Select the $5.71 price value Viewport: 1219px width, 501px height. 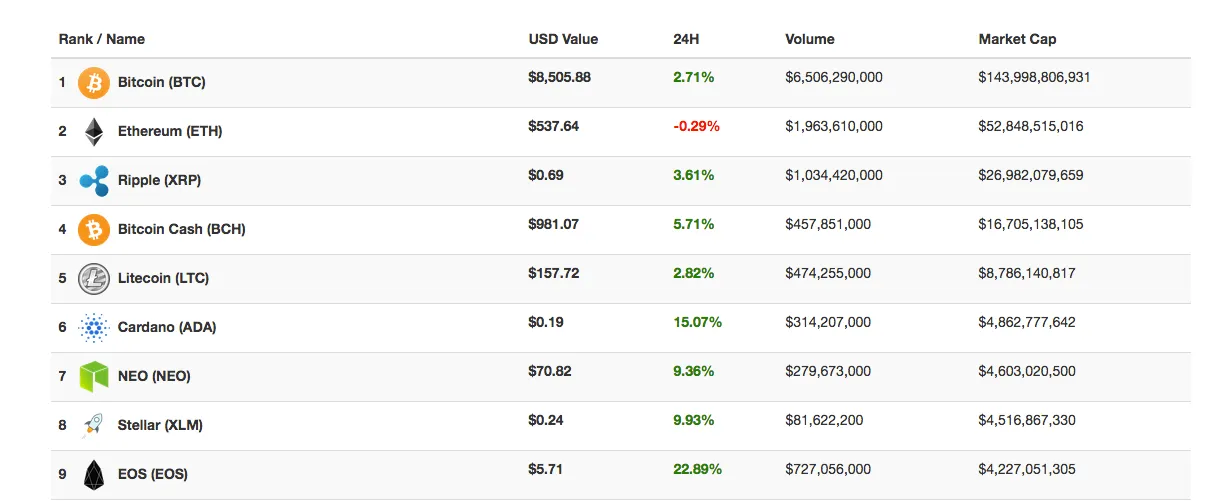(546, 469)
